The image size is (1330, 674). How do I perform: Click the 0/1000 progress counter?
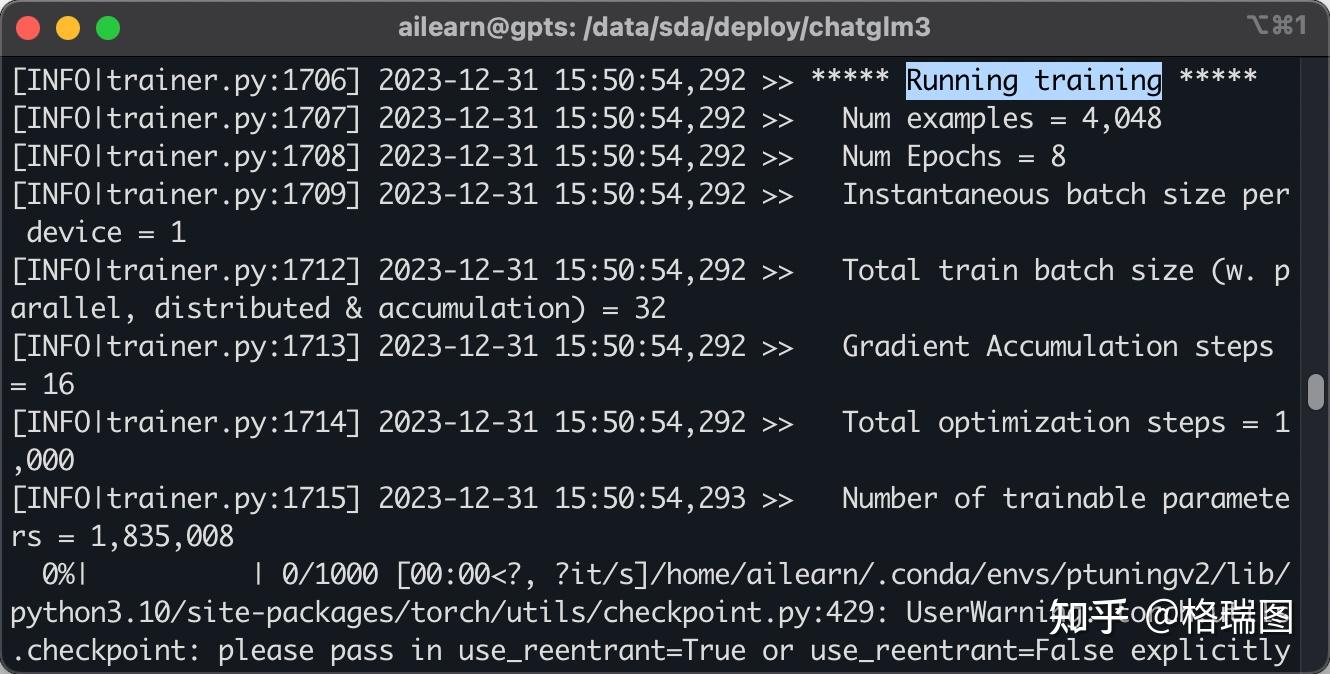pyautogui.click(x=329, y=575)
